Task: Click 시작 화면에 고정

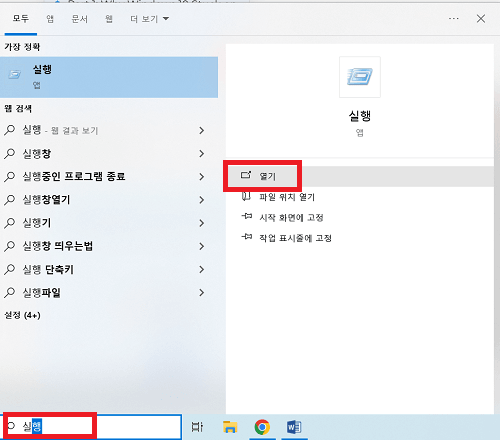Action: click(291, 218)
